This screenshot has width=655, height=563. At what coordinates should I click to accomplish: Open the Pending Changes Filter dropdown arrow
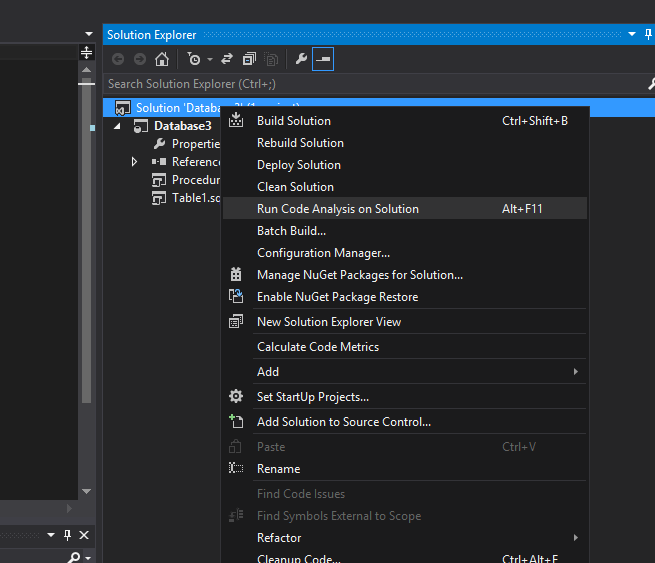(210, 60)
